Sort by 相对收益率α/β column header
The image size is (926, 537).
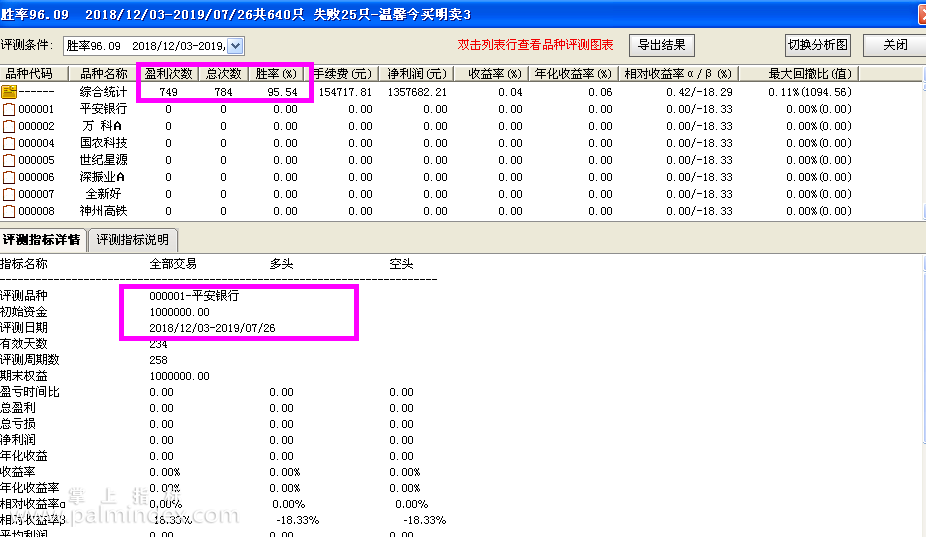click(x=679, y=74)
